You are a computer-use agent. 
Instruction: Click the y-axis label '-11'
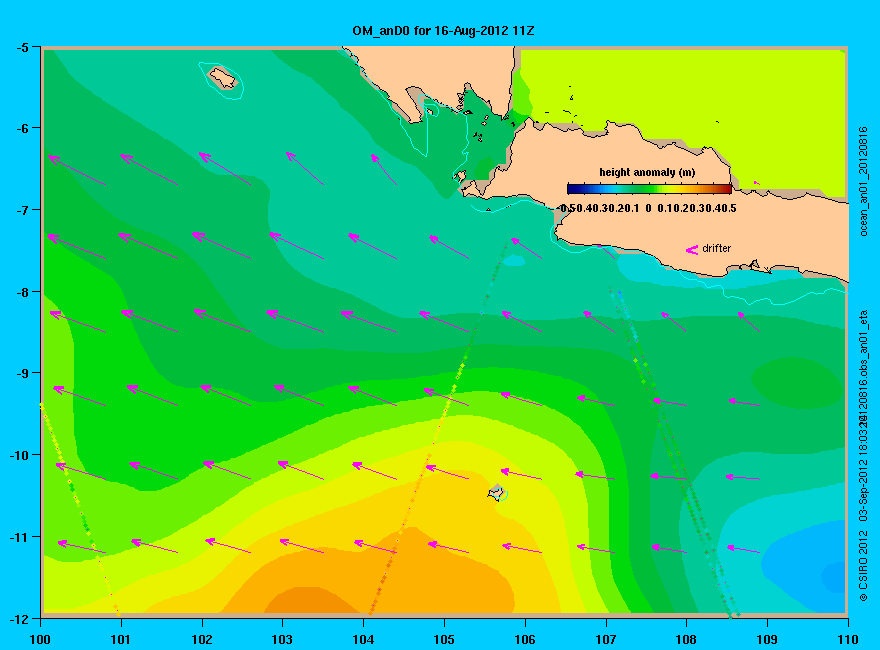coord(20,537)
